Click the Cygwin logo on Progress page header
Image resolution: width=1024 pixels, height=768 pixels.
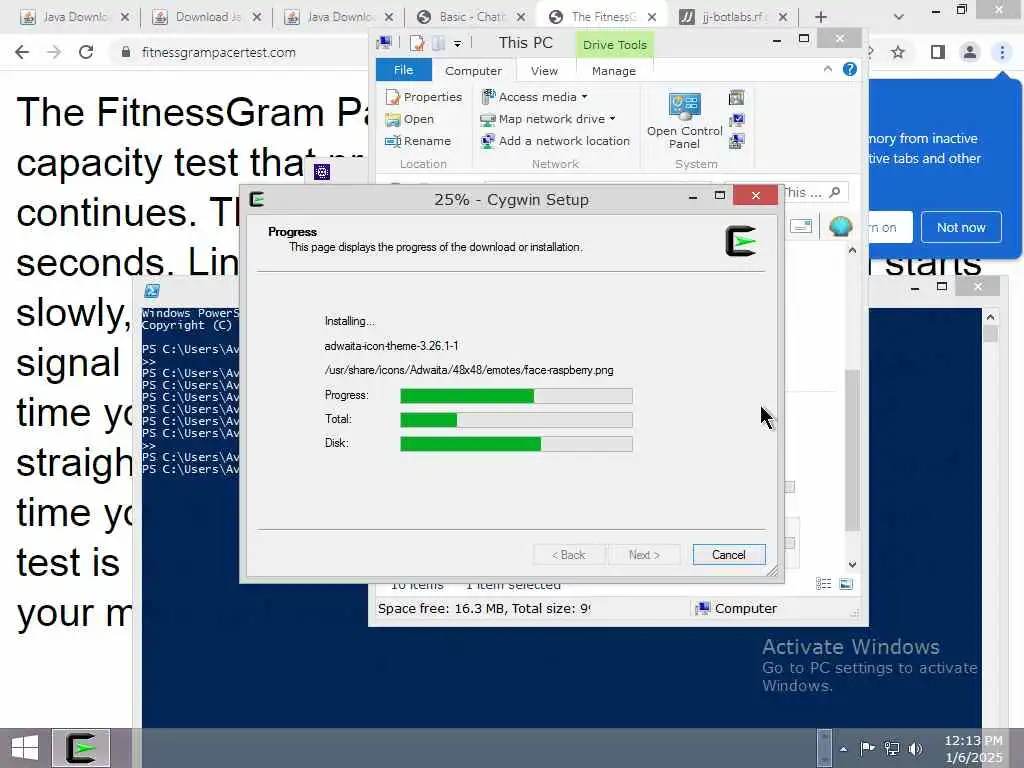click(x=741, y=241)
